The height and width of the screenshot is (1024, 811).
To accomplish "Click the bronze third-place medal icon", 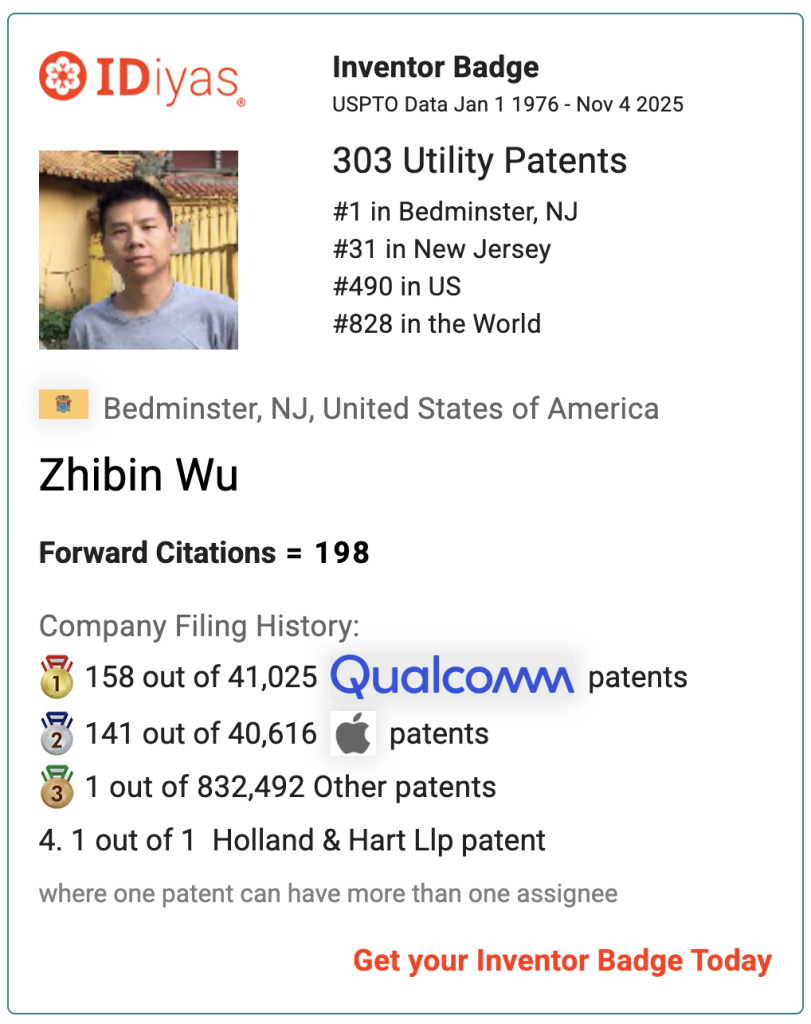I will click(56, 787).
